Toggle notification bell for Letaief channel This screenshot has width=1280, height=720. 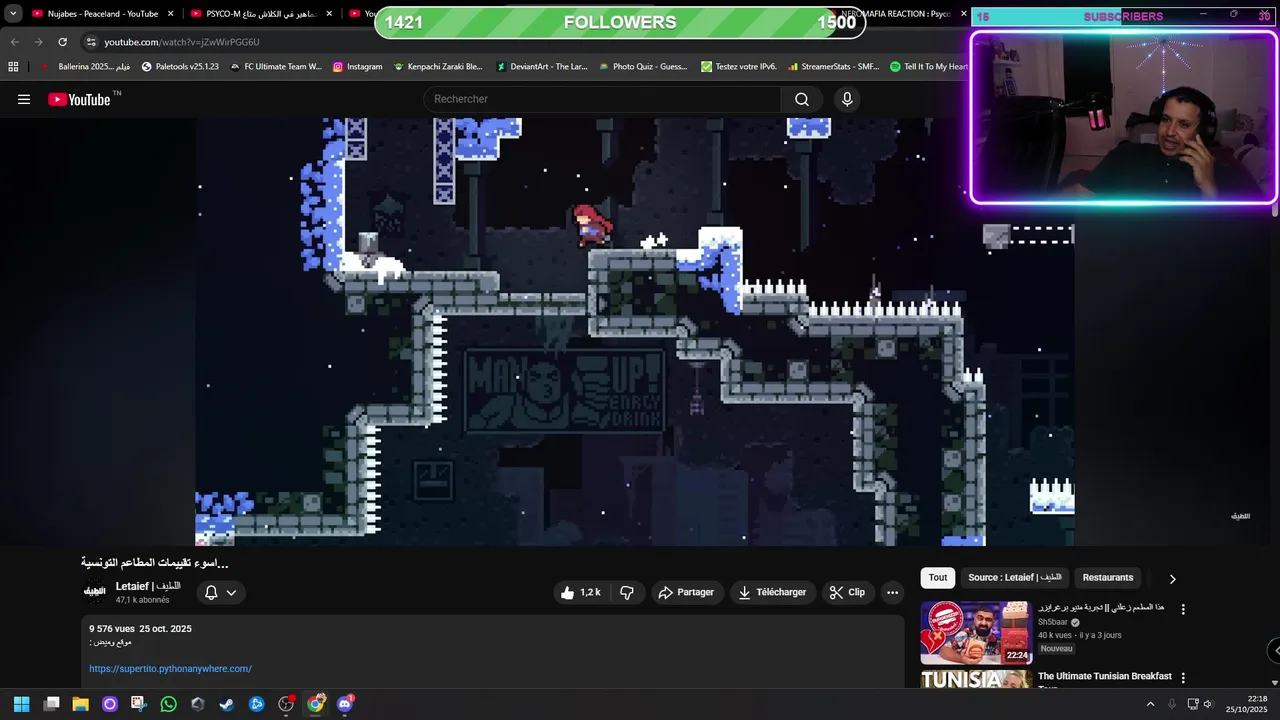click(x=211, y=592)
